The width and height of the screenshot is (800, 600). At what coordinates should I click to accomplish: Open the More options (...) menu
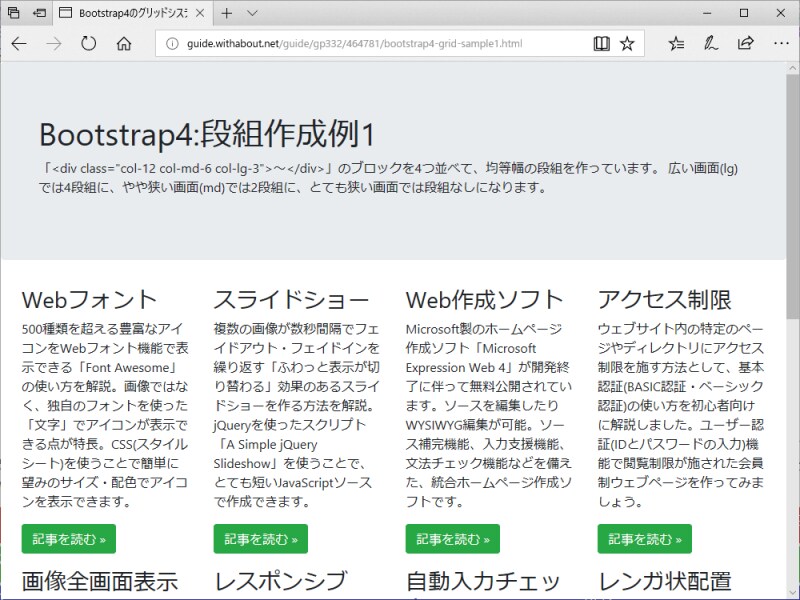coord(783,44)
